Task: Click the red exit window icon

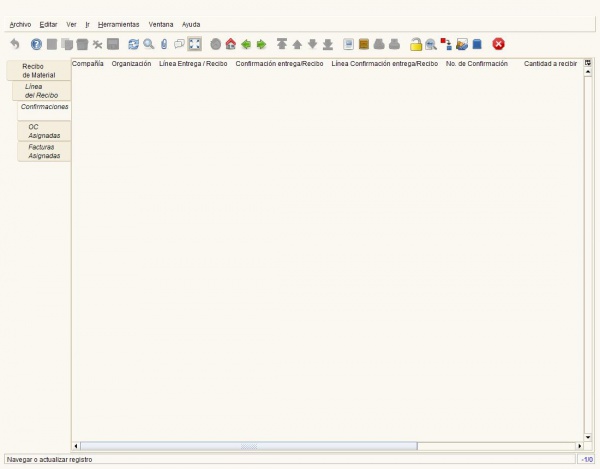Action: click(498, 44)
